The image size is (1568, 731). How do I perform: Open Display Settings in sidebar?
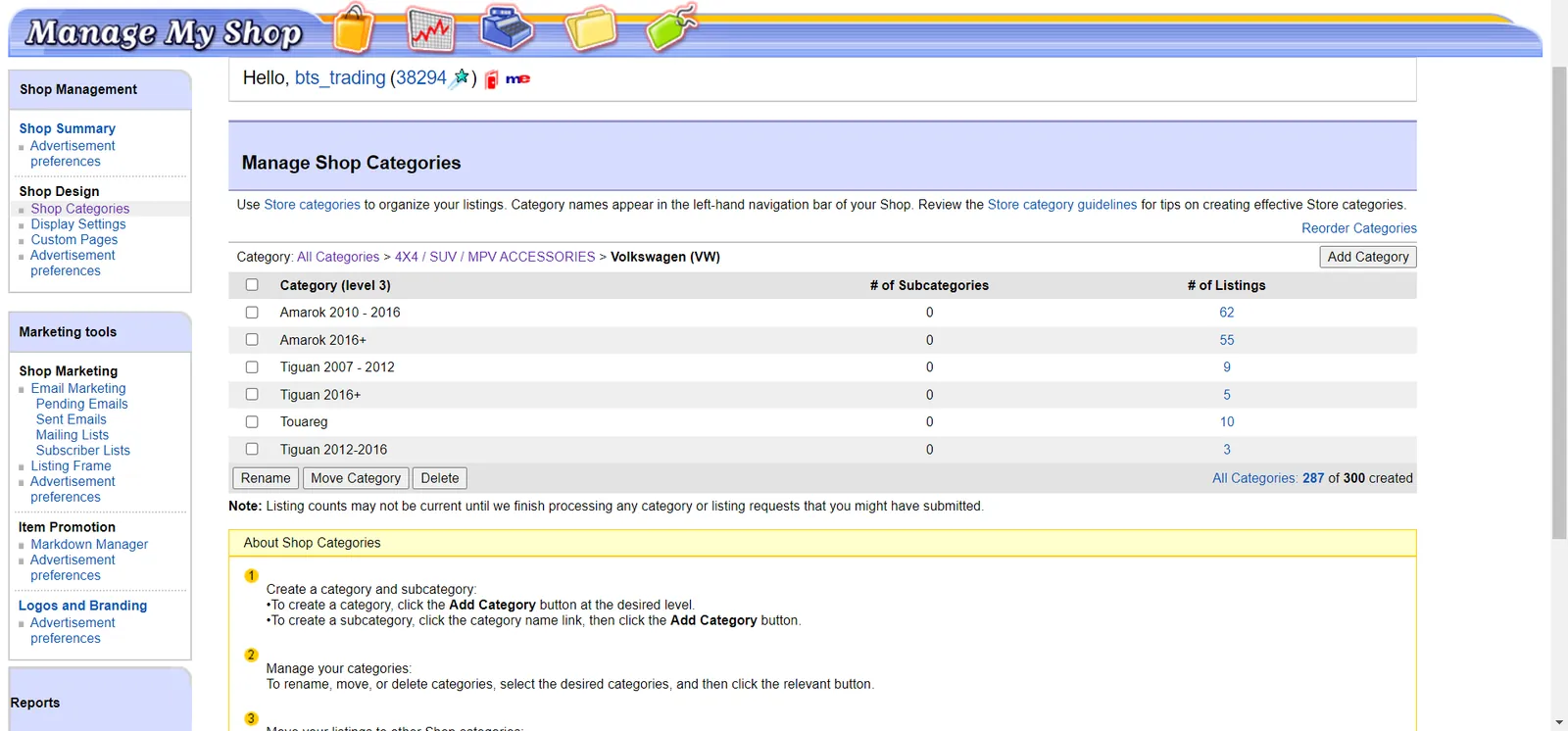[x=77, y=224]
